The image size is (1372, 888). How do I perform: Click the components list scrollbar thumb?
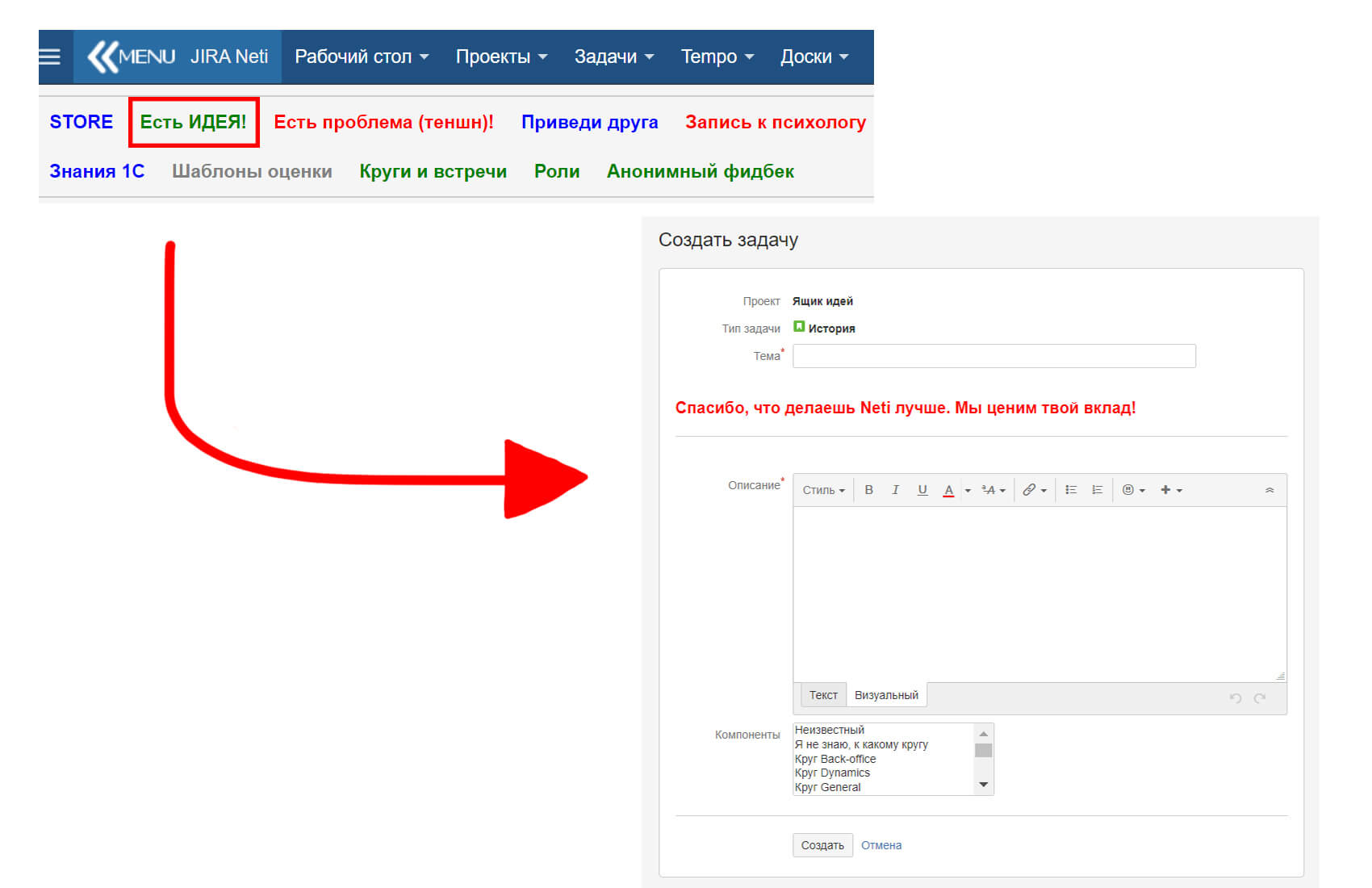coord(983,750)
